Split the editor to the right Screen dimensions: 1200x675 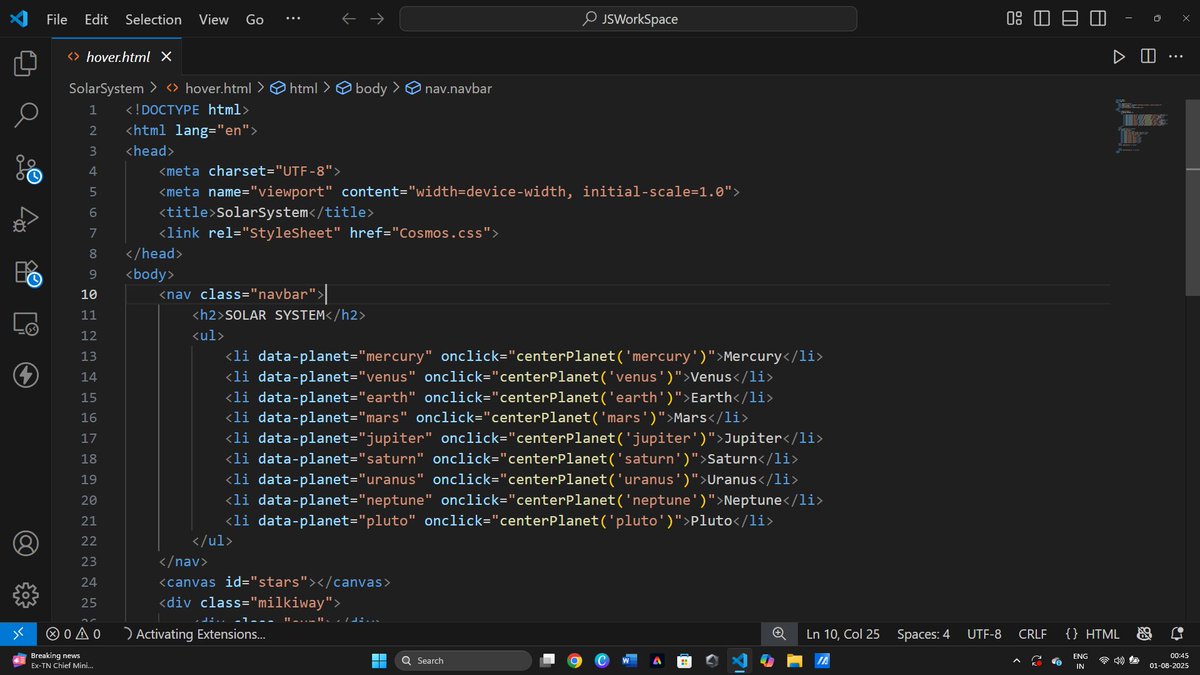[1148, 57]
